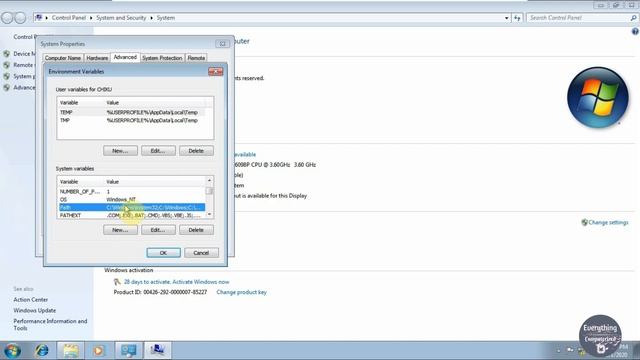
Task: Click Delete under system variables
Action: [196, 230]
